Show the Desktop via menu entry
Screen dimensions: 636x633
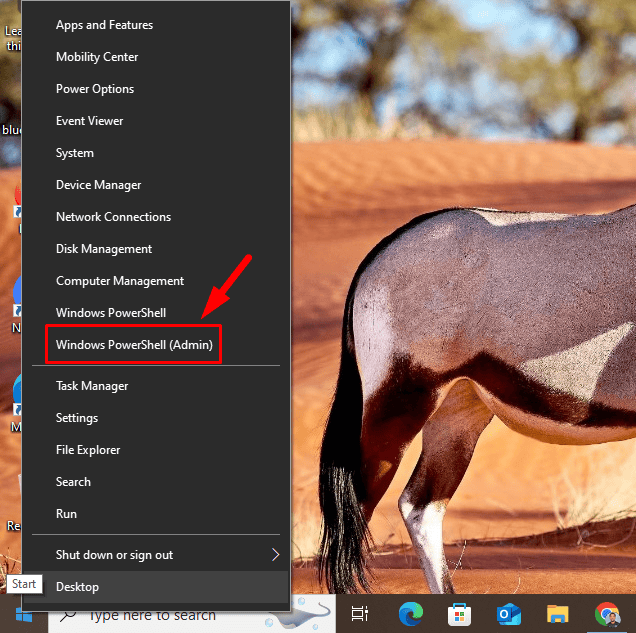[x=156, y=587]
